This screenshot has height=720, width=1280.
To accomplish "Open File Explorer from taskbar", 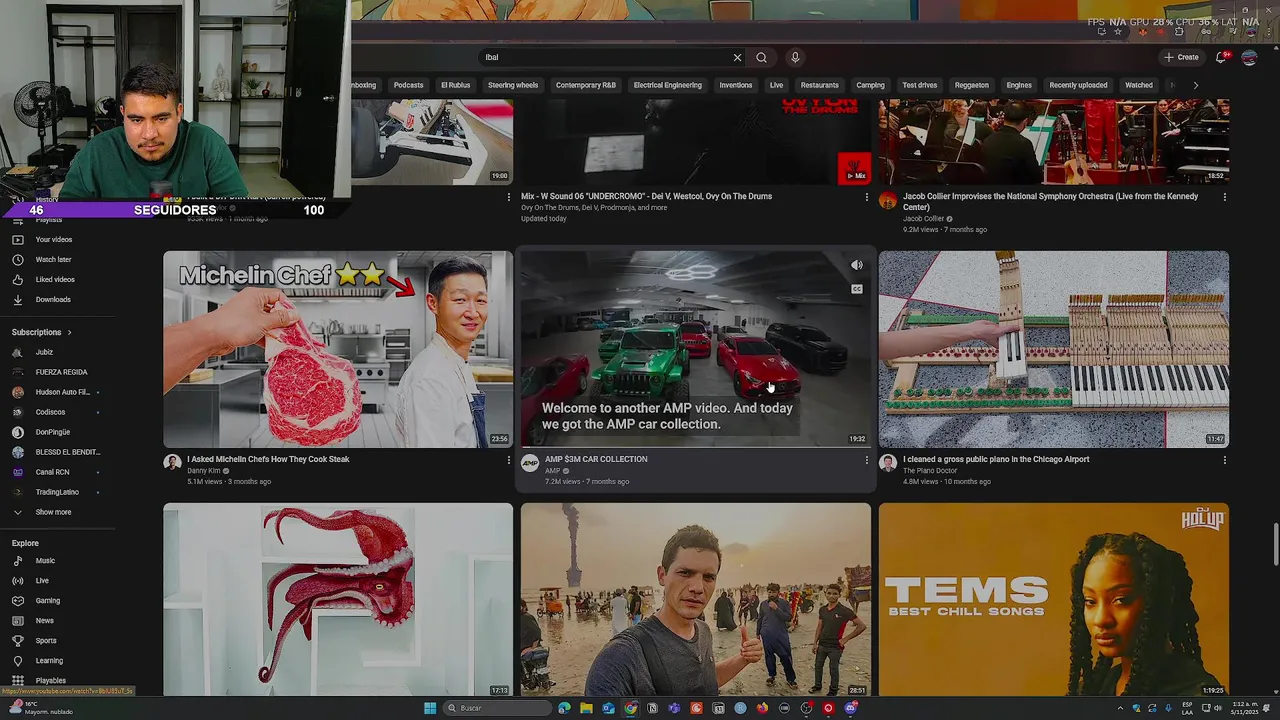I will tap(586, 708).
